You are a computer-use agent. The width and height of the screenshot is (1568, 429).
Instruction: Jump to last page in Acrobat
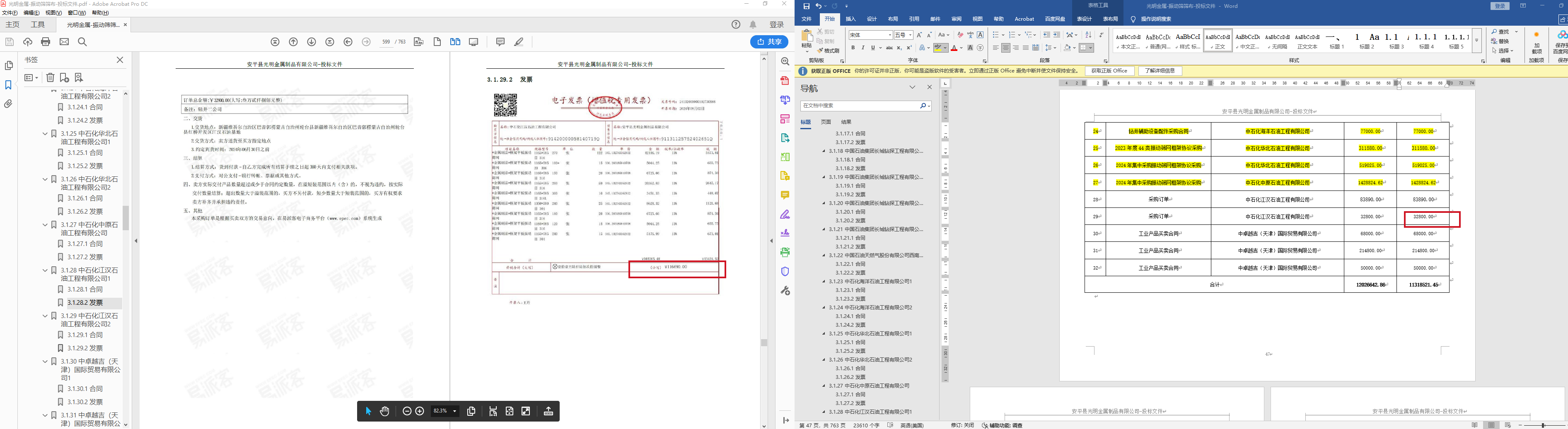click(x=330, y=42)
